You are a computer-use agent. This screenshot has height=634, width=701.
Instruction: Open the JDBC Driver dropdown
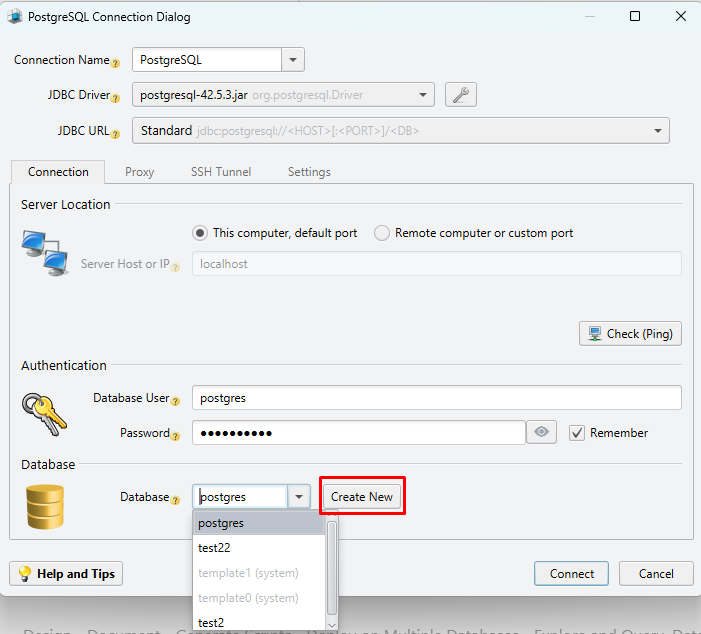coord(422,95)
